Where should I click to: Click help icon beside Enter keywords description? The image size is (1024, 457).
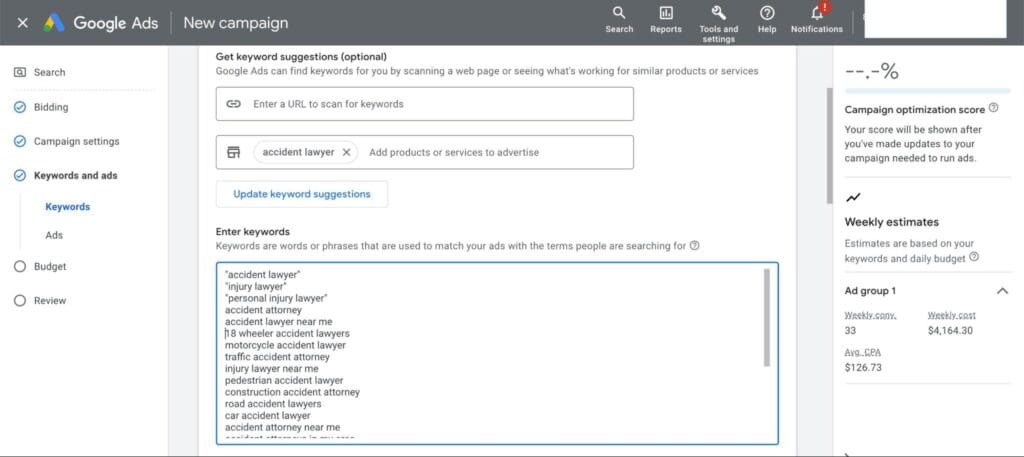click(695, 246)
